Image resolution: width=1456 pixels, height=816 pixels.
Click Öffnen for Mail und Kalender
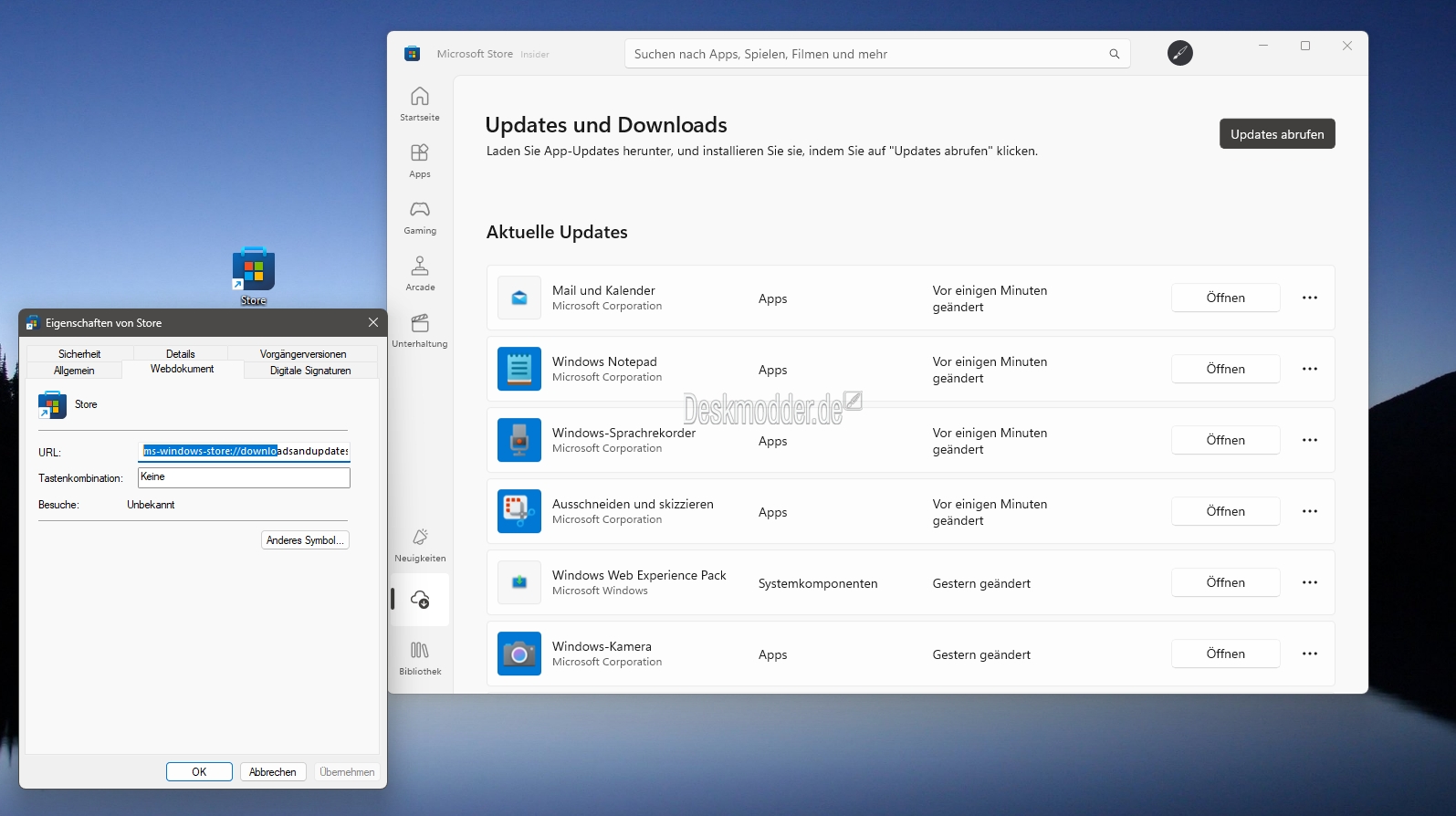pos(1225,298)
